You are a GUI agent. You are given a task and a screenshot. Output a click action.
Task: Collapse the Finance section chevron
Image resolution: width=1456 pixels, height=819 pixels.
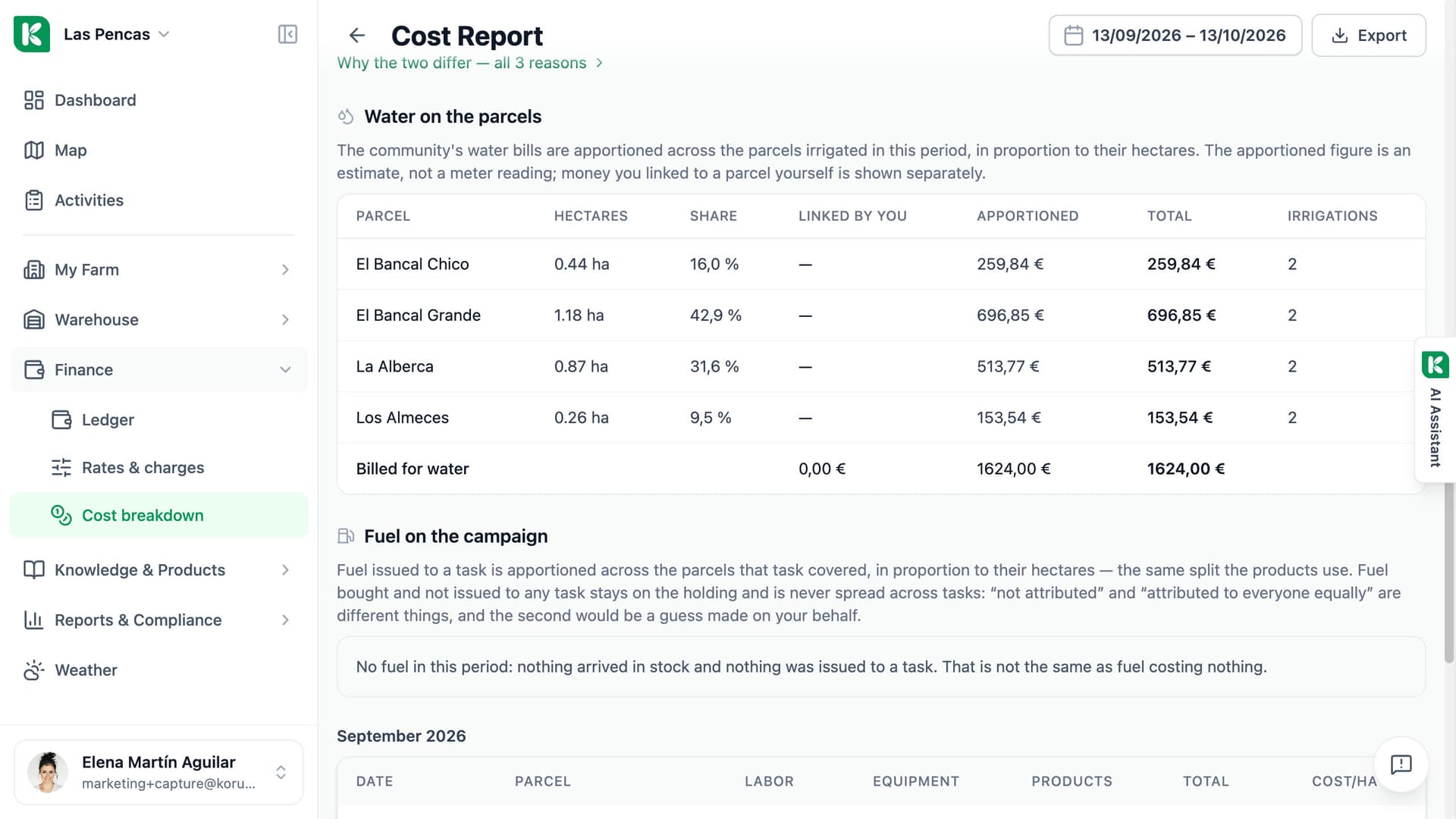point(285,370)
